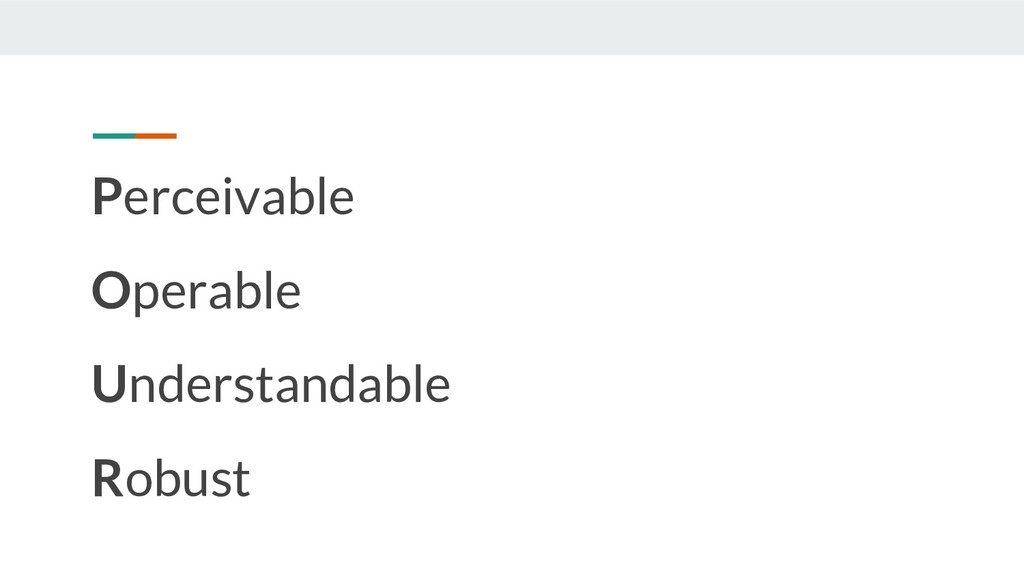
Task: Click the word Perceivable
Action: [223, 197]
